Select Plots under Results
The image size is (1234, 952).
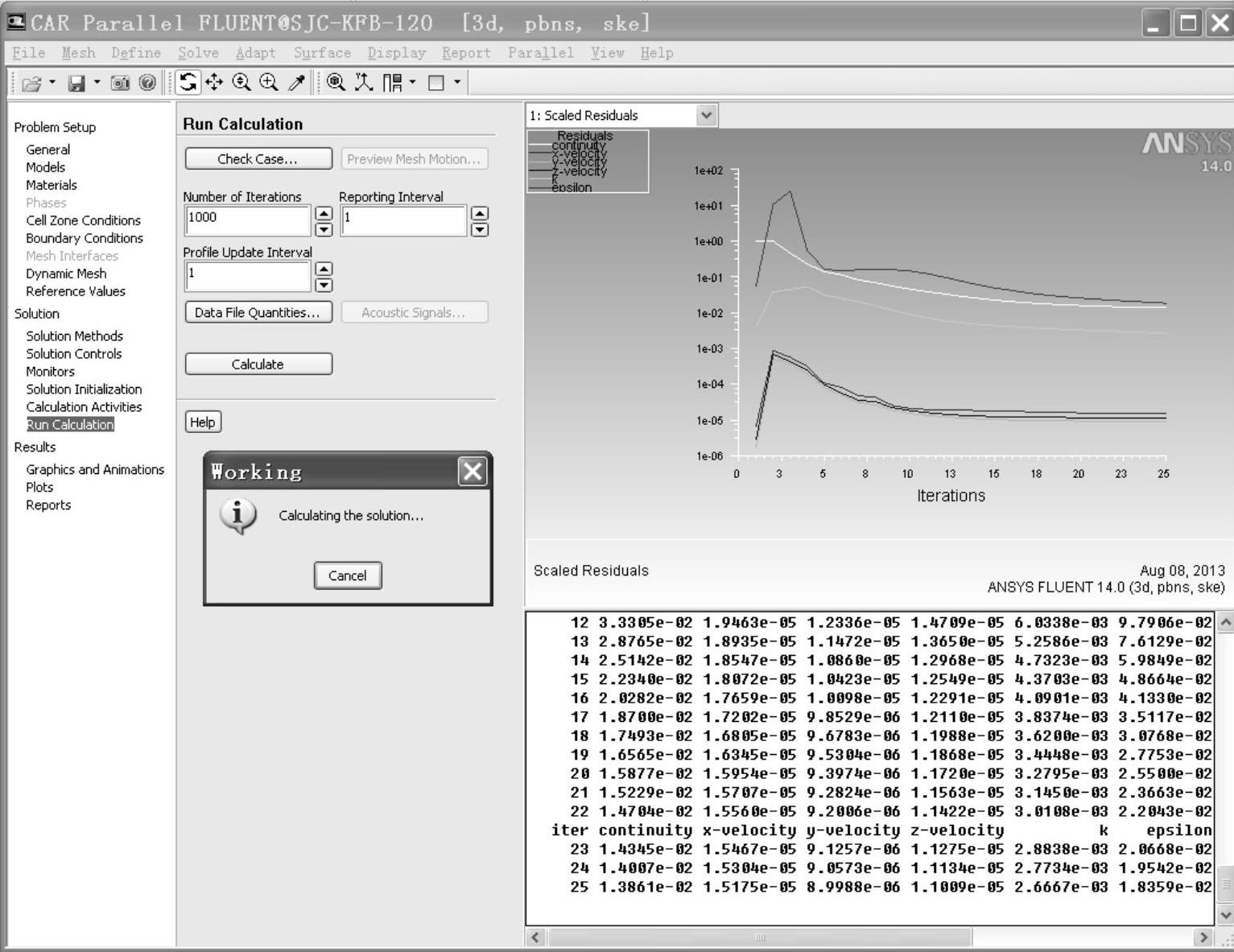(39, 488)
